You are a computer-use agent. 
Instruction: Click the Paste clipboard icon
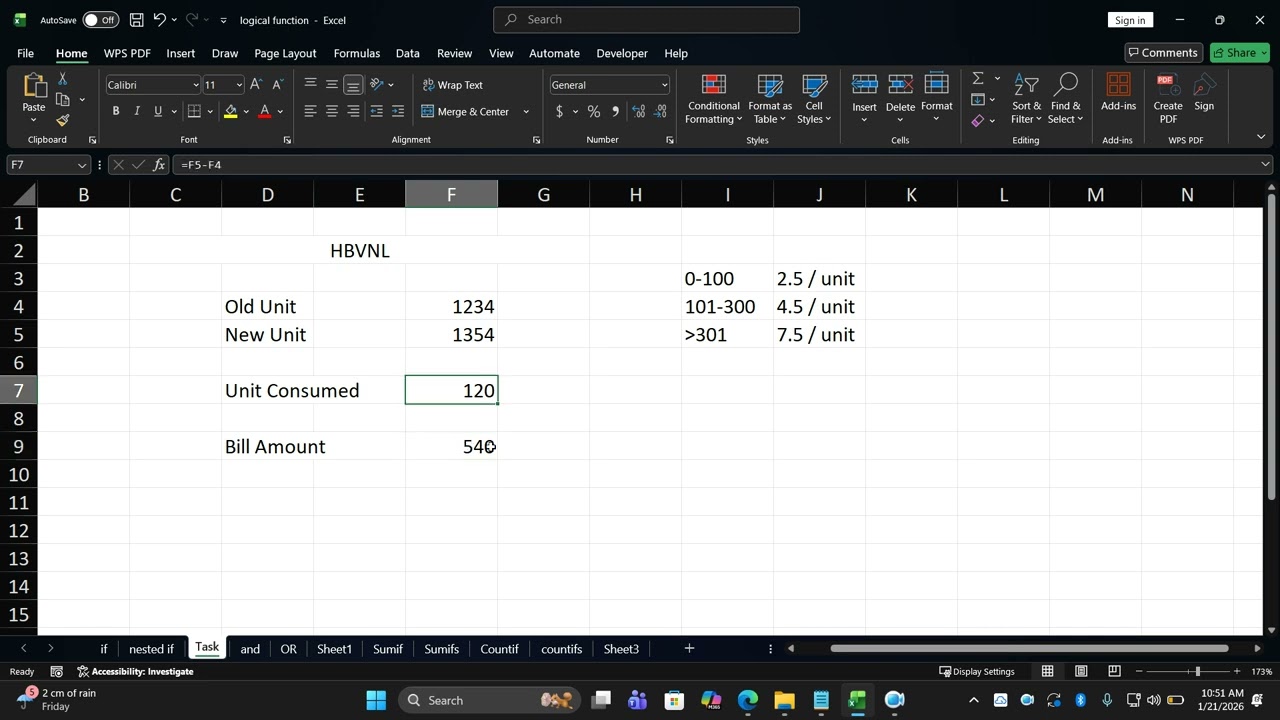(x=34, y=87)
